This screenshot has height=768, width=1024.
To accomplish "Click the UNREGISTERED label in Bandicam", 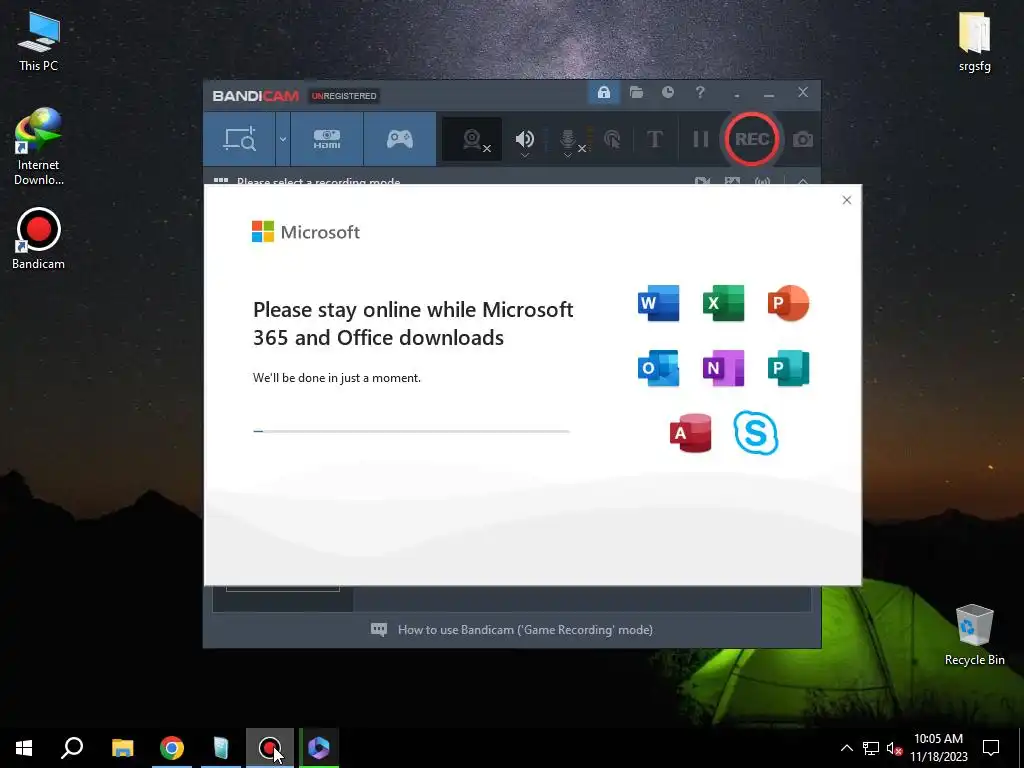I will click(344, 96).
